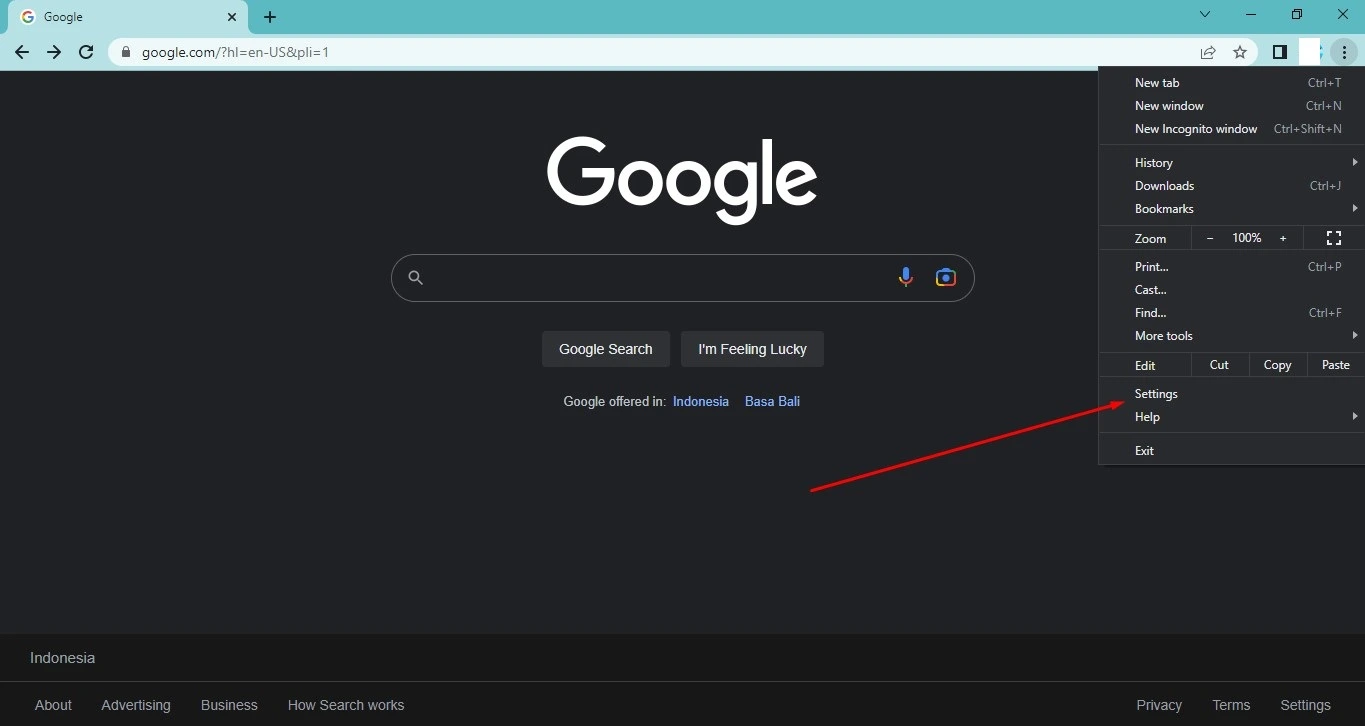
Task: Open the Advertising footer link
Action: click(x=136, y=705)
